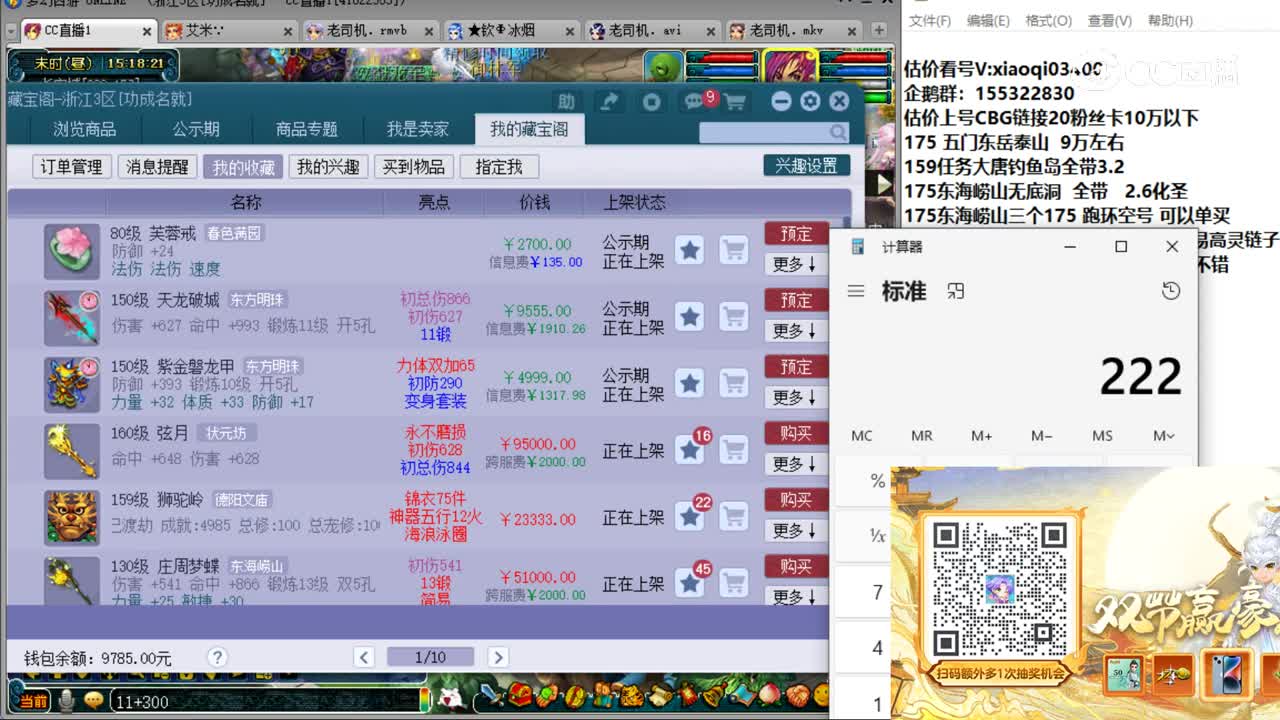Click 预定 button for 天龙破城
The height and width of the screenshot is (720, 1280).
point(796,300)
